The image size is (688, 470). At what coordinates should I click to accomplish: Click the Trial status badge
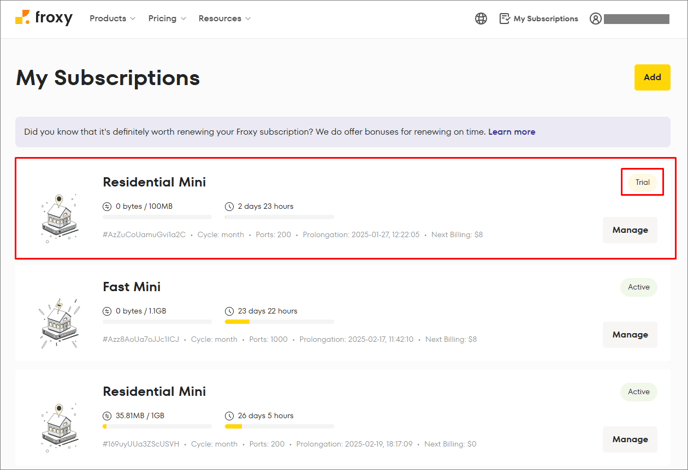642,182
